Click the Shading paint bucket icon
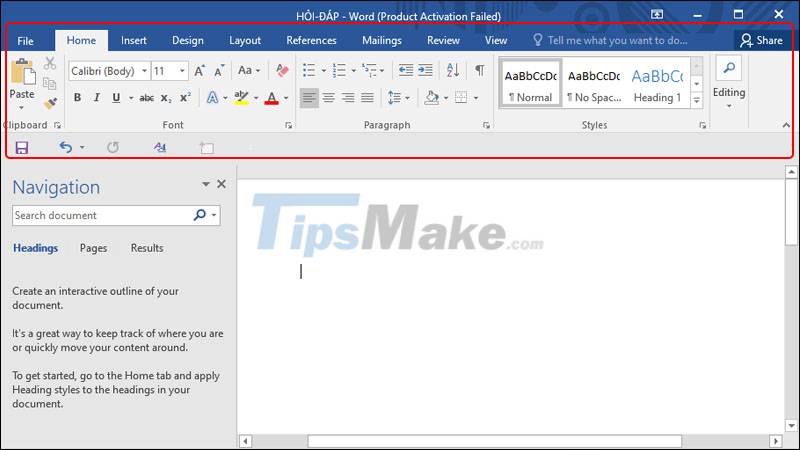The height and width of the screenshot is (450, 800). click(x=432, y=97)
